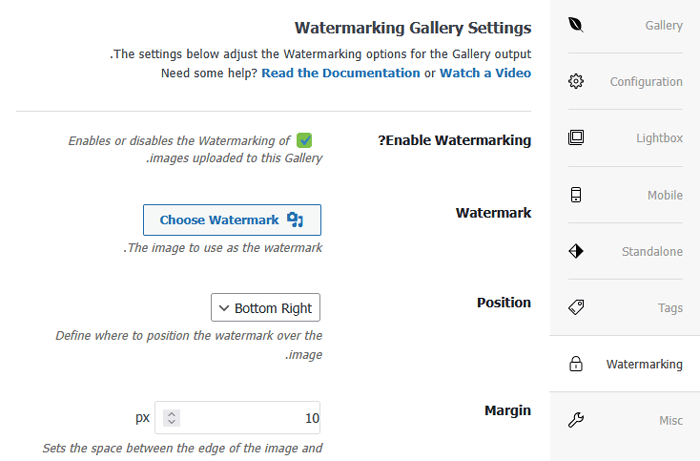Screen dimensions: 700x461
Task: Open the Read the Documentation link
Action: (341, 73)
